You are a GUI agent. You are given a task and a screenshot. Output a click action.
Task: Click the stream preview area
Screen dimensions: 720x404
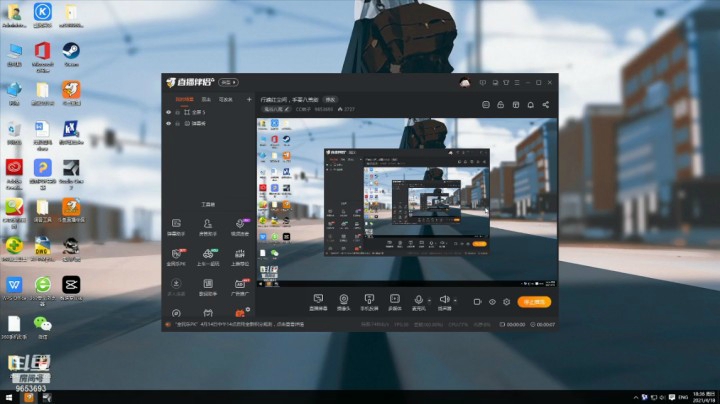pyautogui.click(x=407, y=202)
